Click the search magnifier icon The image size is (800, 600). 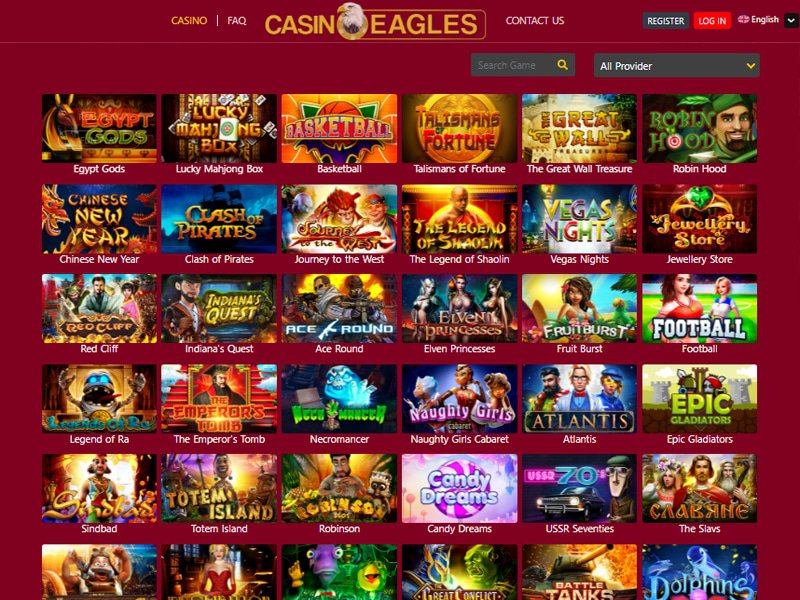point(562,65)
